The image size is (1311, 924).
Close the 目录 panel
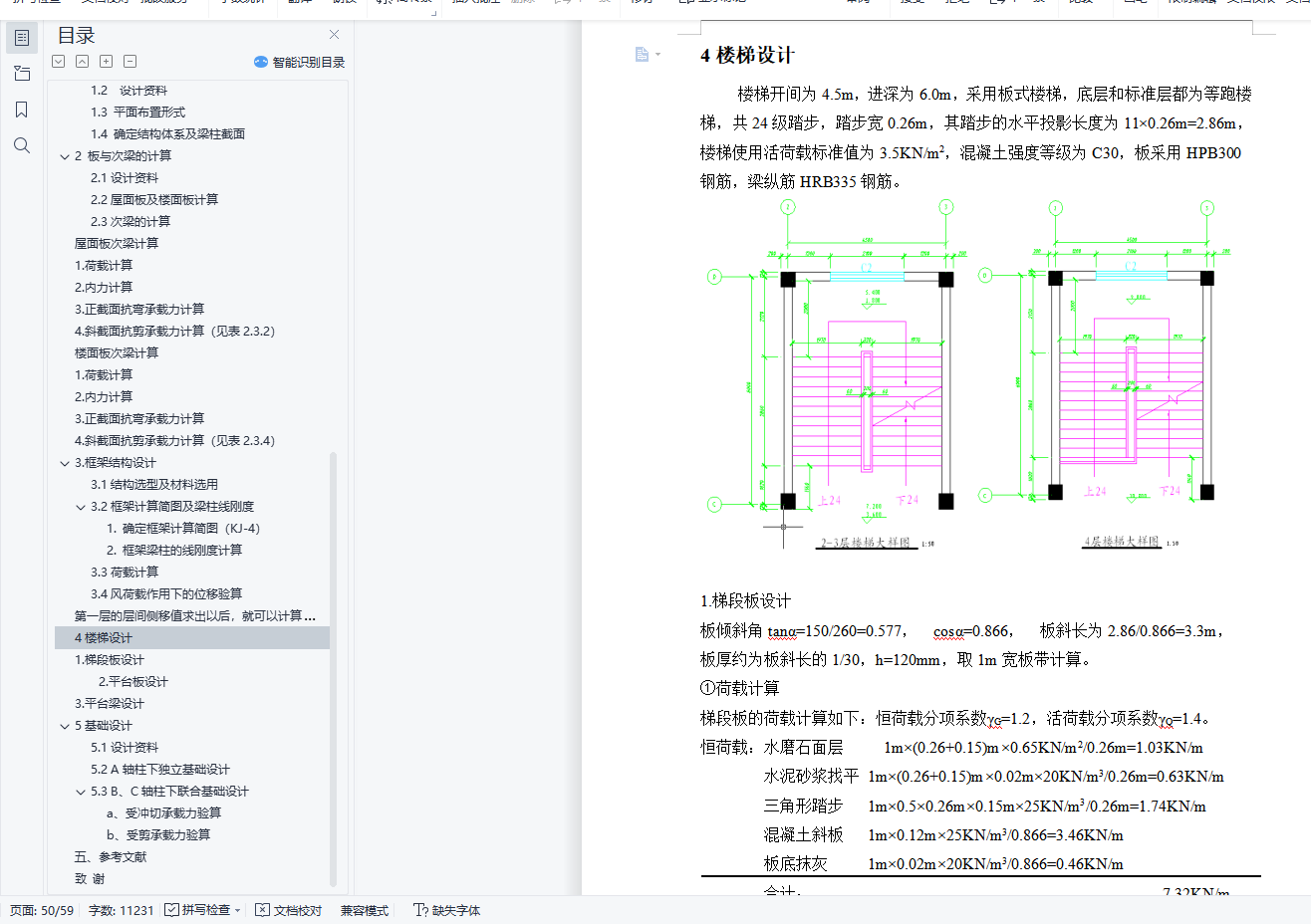click(x=335, y=35)
